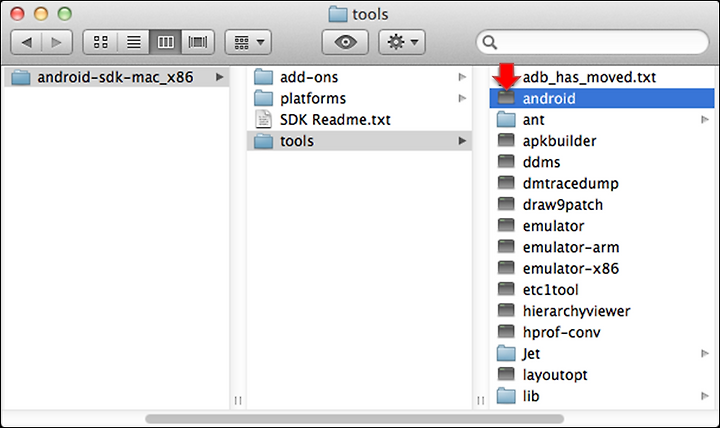Image resolution: width=720 pixels, height=428 pixels.
Task: Select the hprof-conv executable icon
Action: (506, 332)
